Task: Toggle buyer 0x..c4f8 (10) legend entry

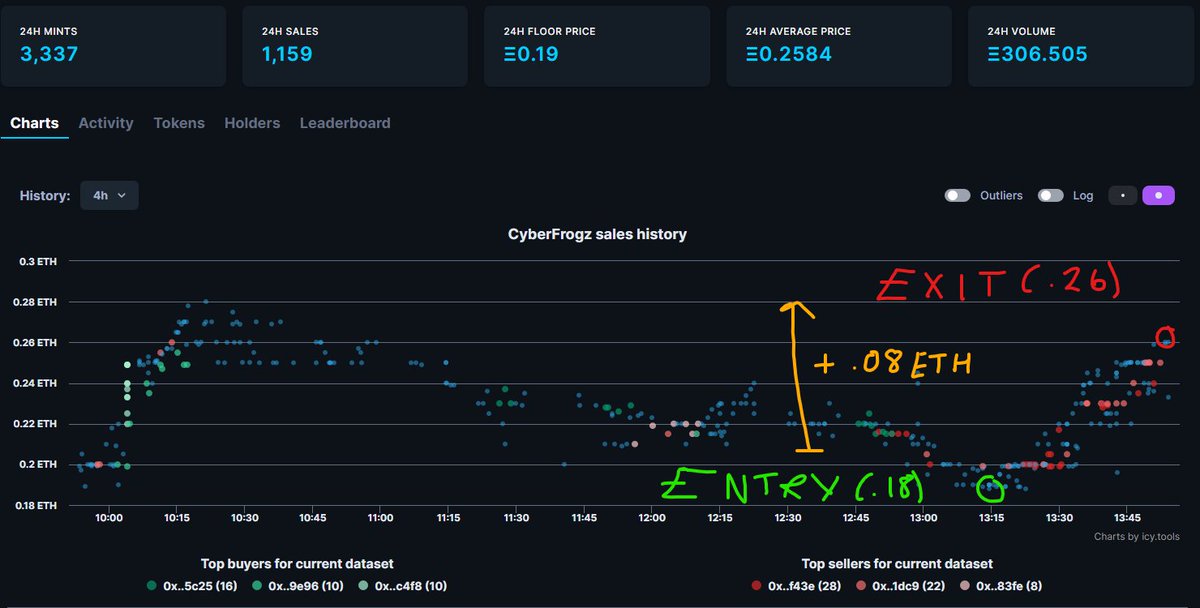Action: pyautogui.click(x=405, y=586)
